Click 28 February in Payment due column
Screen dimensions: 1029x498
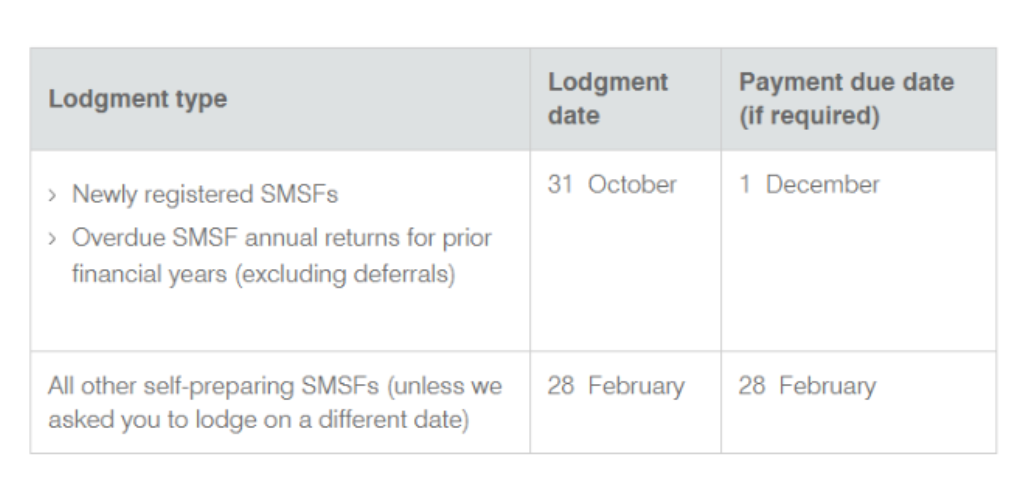(807, 386)
